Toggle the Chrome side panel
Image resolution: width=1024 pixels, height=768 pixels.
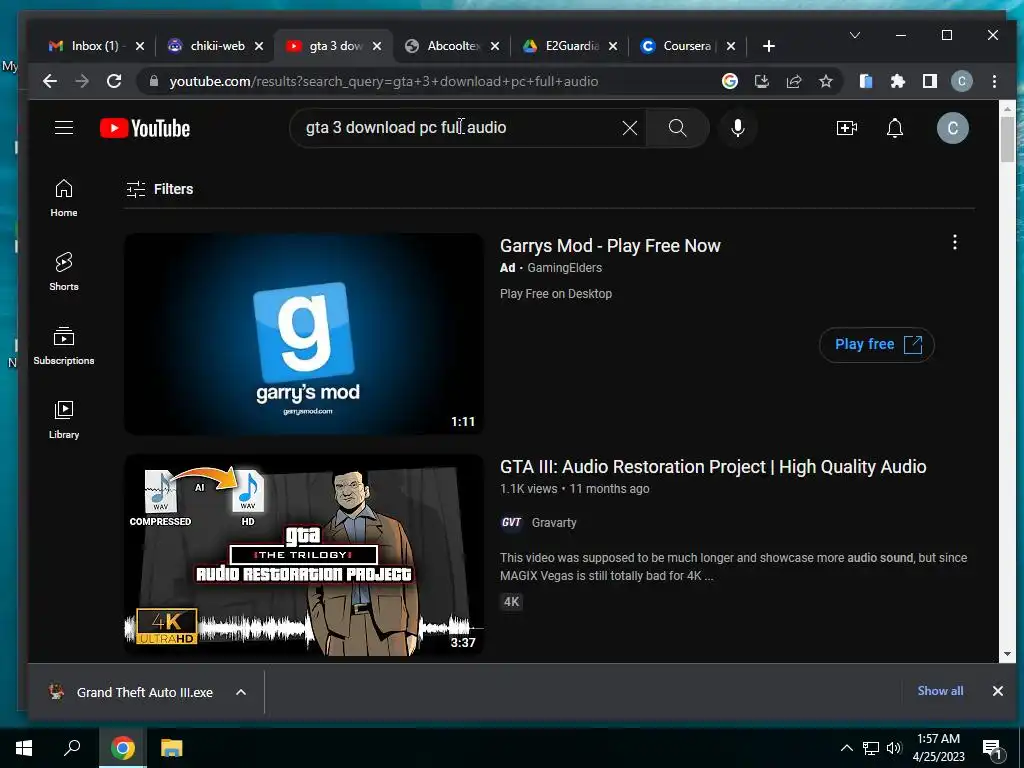point(930,81)
